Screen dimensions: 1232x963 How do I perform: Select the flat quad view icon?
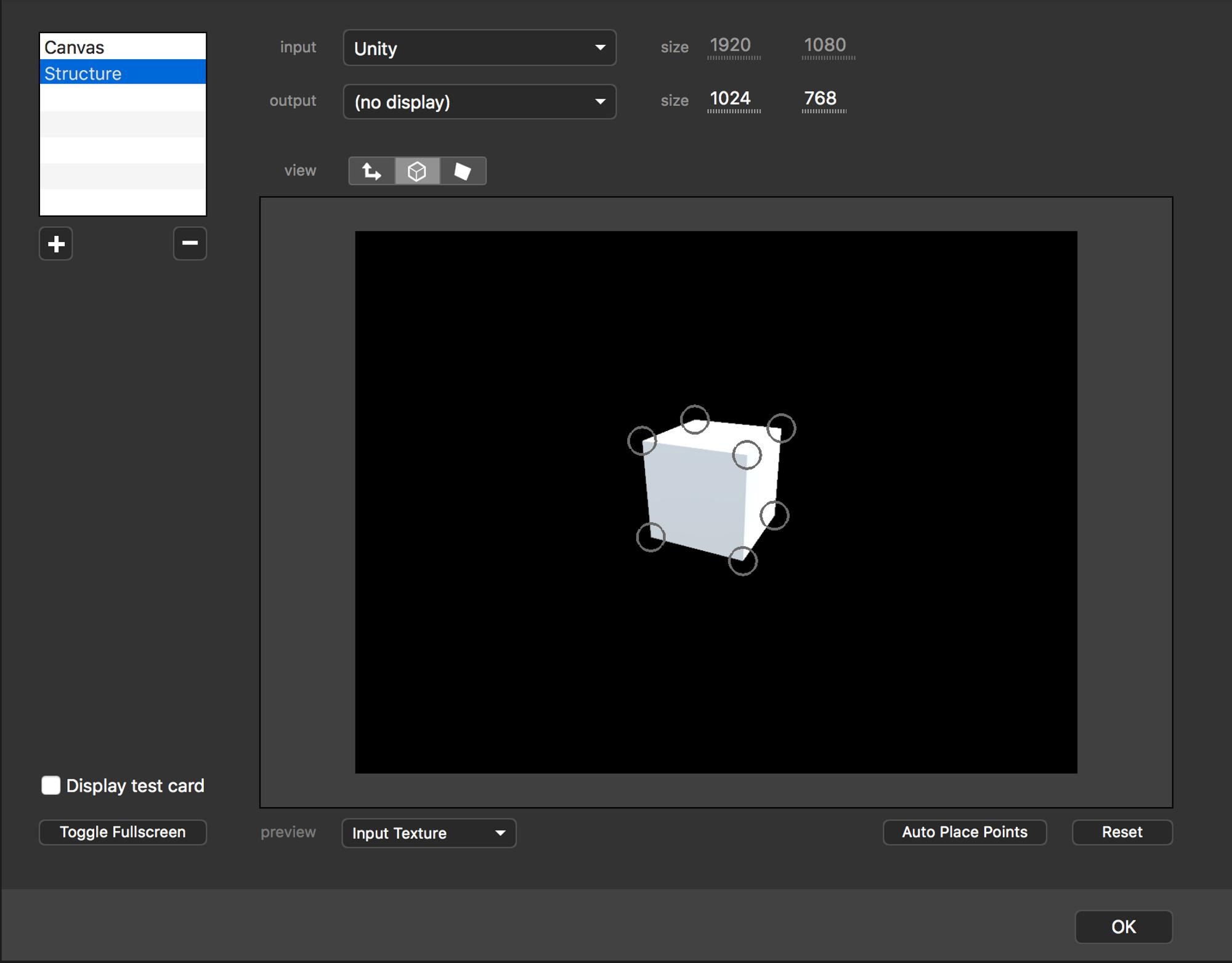click(x=463, y=171)
